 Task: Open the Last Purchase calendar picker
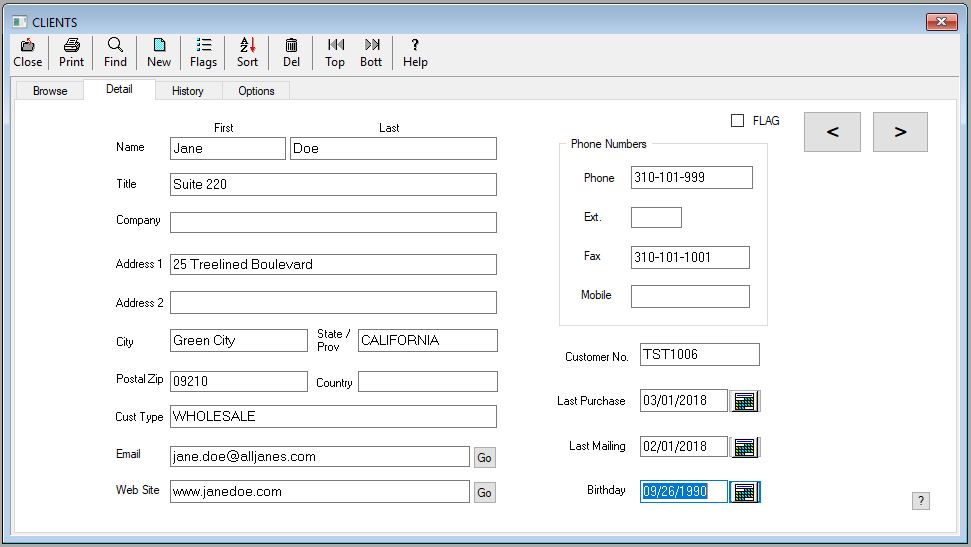click(x=744, y=401)
